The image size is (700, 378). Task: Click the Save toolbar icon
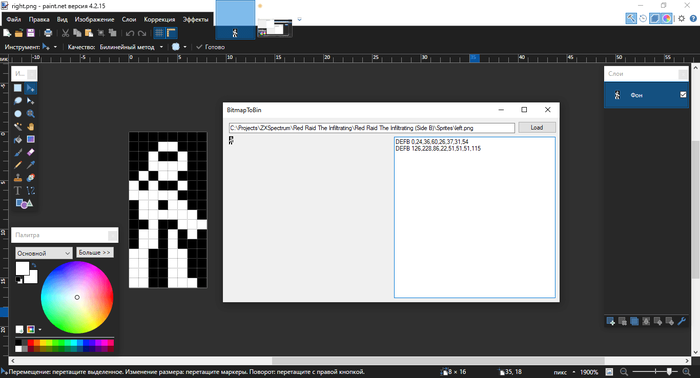click(30, 33)
